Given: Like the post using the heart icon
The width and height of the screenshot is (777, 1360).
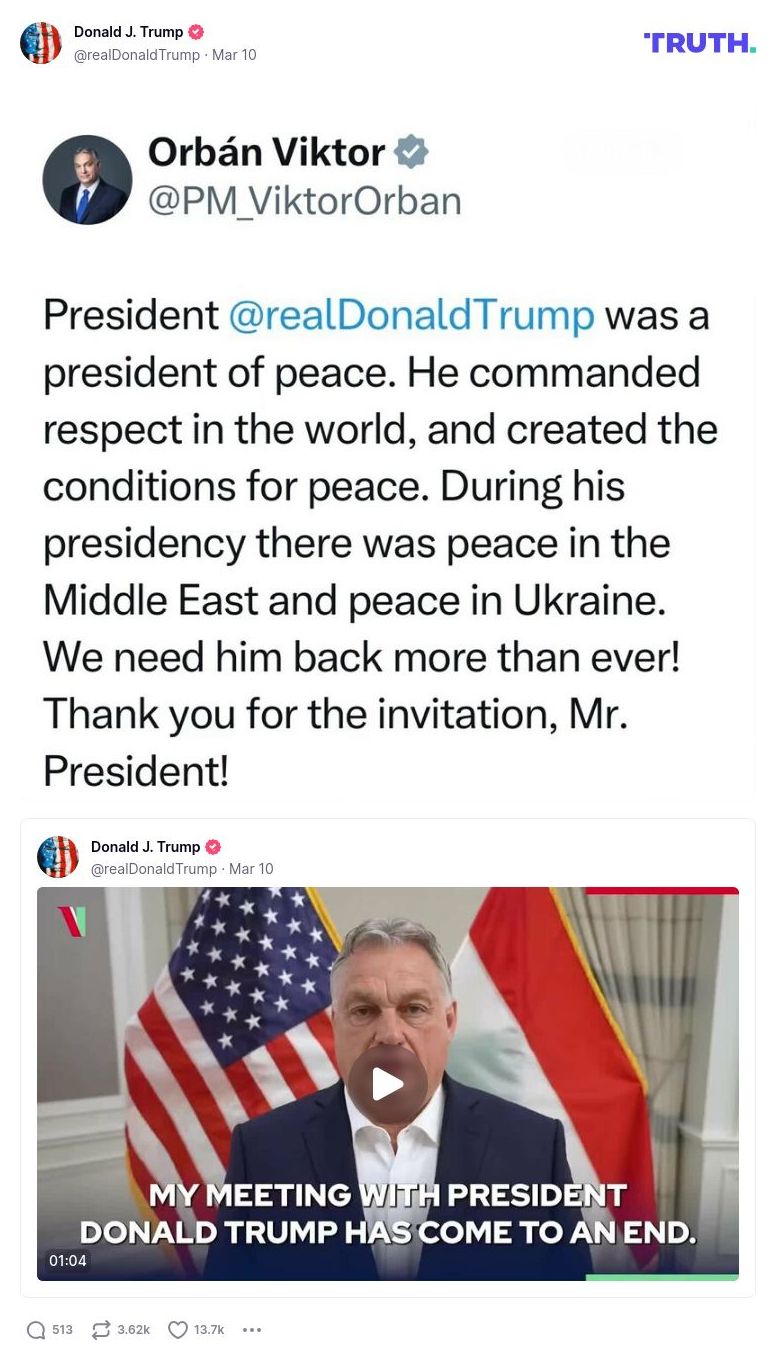Looking at the screenshot, I should pyautogui.click(x=178, y=1330).
